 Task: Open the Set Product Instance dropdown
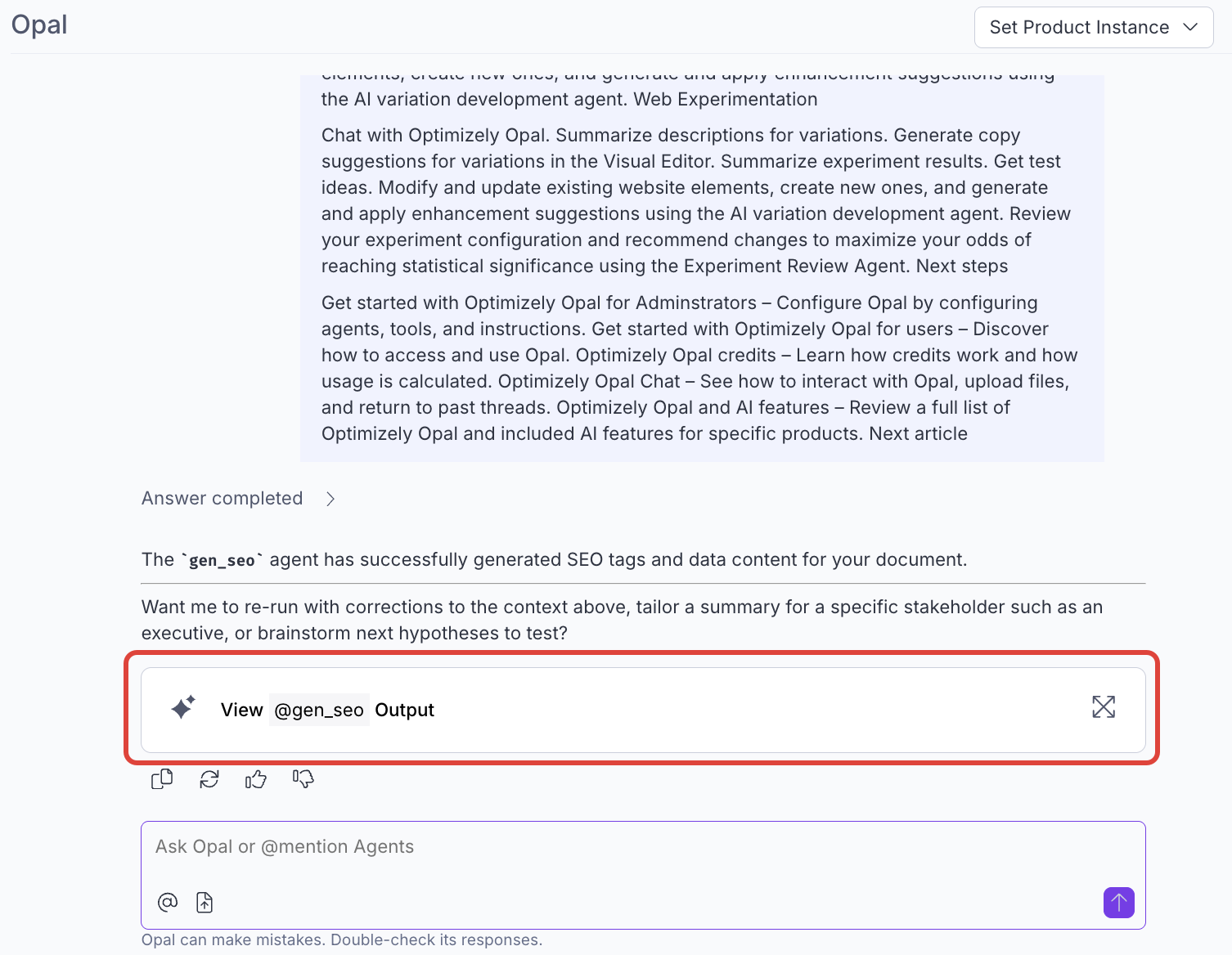point(1079,28)
